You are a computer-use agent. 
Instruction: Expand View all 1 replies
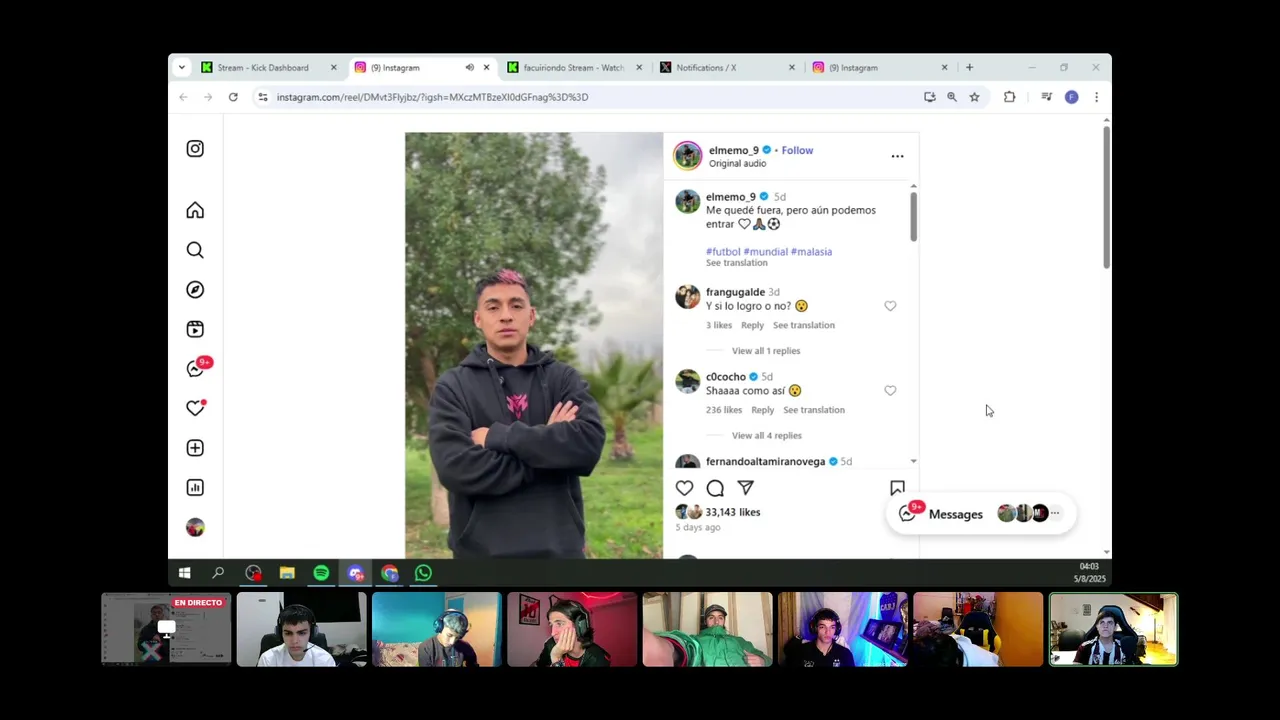[766, 351]
